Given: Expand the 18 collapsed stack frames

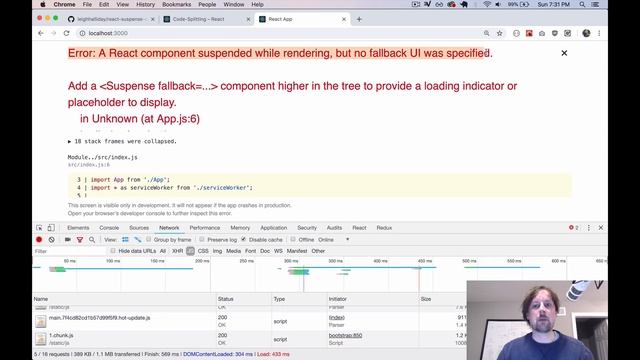Looking at the screenshot, I should pos(122,141).
